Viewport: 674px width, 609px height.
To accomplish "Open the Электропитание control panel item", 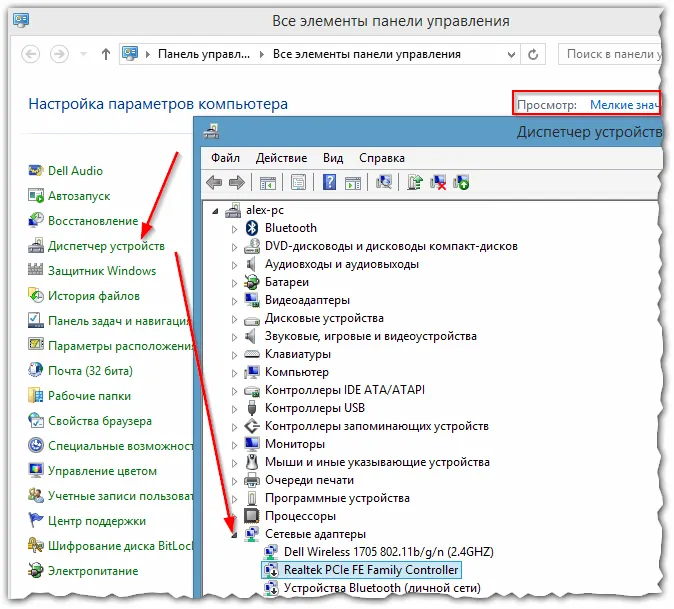I will coord(93,571).
